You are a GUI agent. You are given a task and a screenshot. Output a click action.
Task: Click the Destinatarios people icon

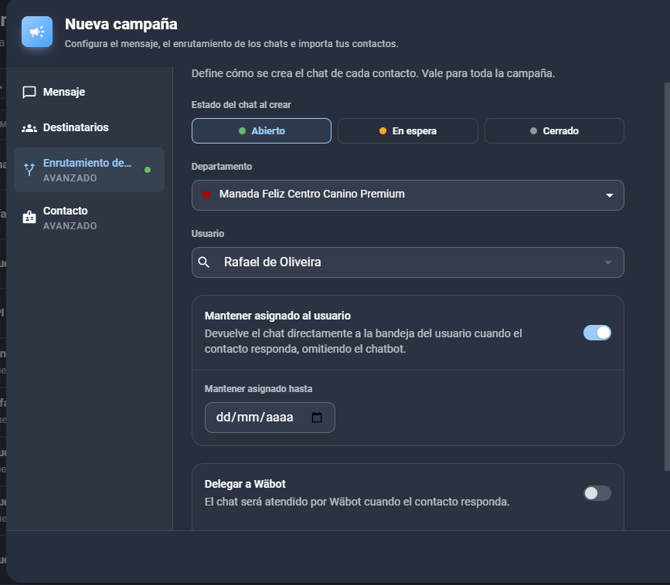[x=29, y=128]
